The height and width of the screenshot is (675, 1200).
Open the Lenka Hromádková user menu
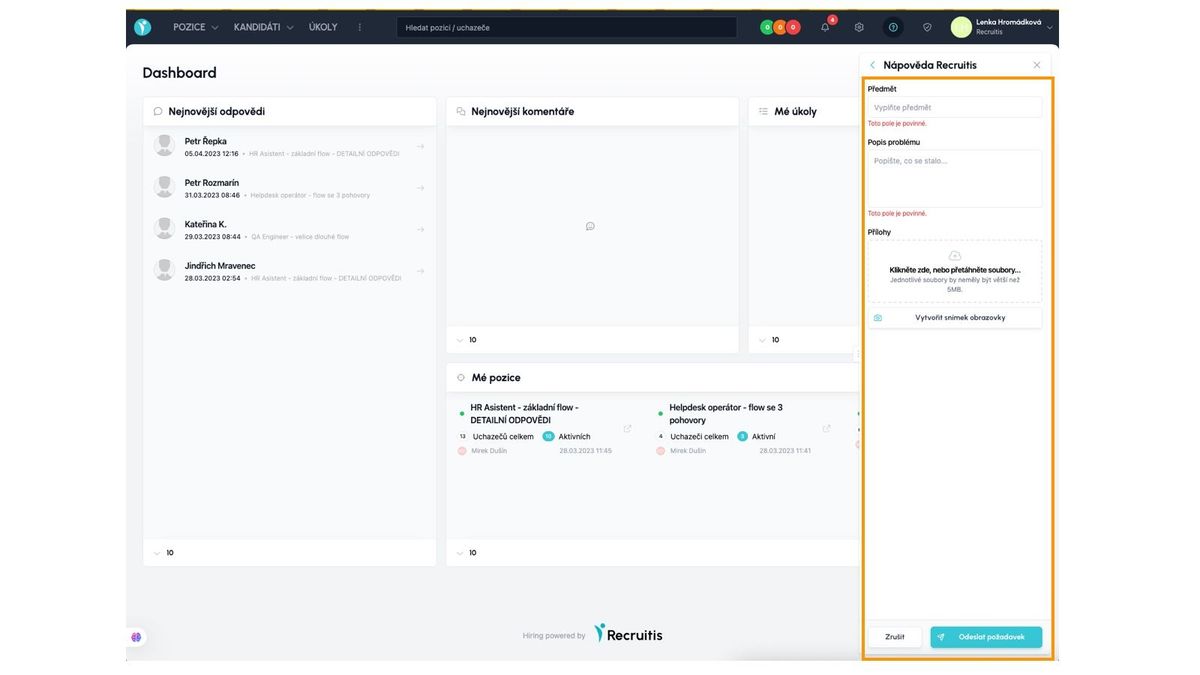[x=1004, y=27]
